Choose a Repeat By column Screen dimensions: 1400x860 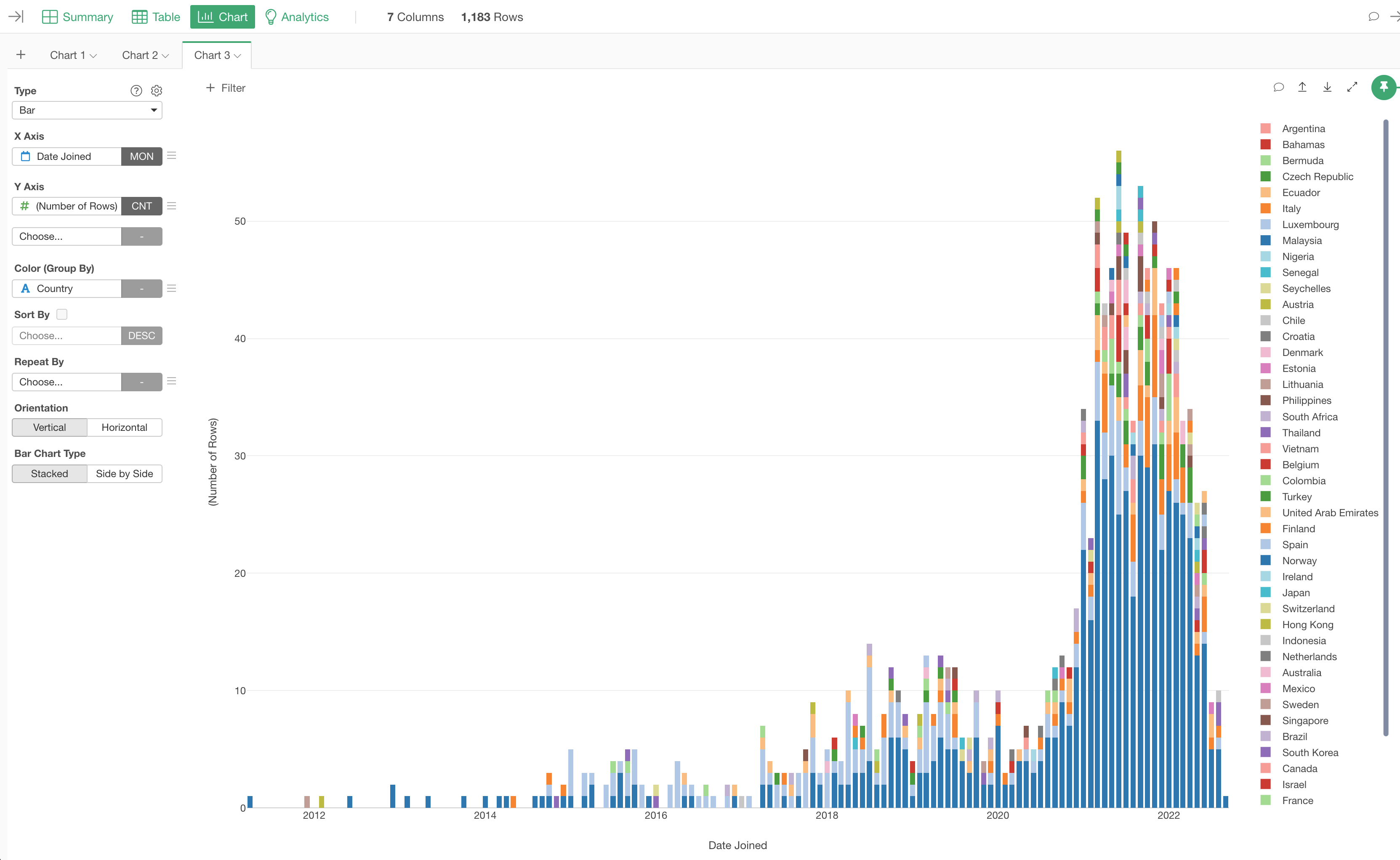tap(67, 382)
